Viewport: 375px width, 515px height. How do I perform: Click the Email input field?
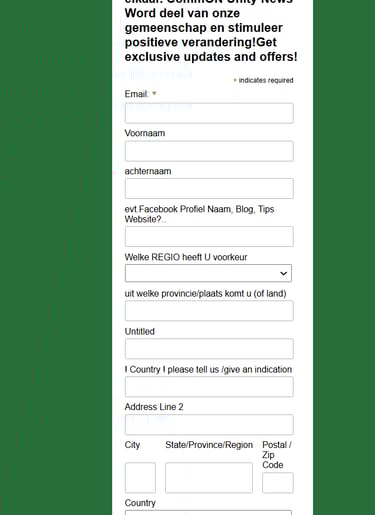click(x=209, y=113)
